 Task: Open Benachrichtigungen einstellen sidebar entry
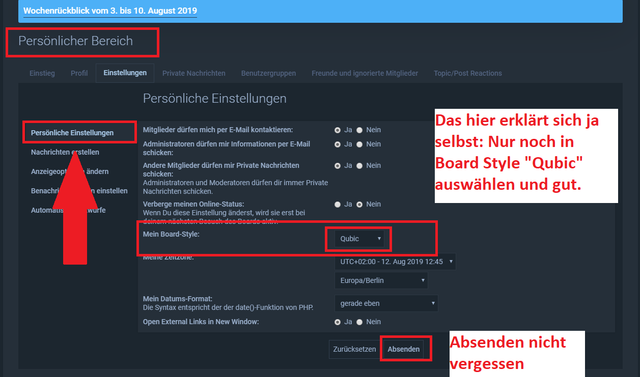[79, 191]
